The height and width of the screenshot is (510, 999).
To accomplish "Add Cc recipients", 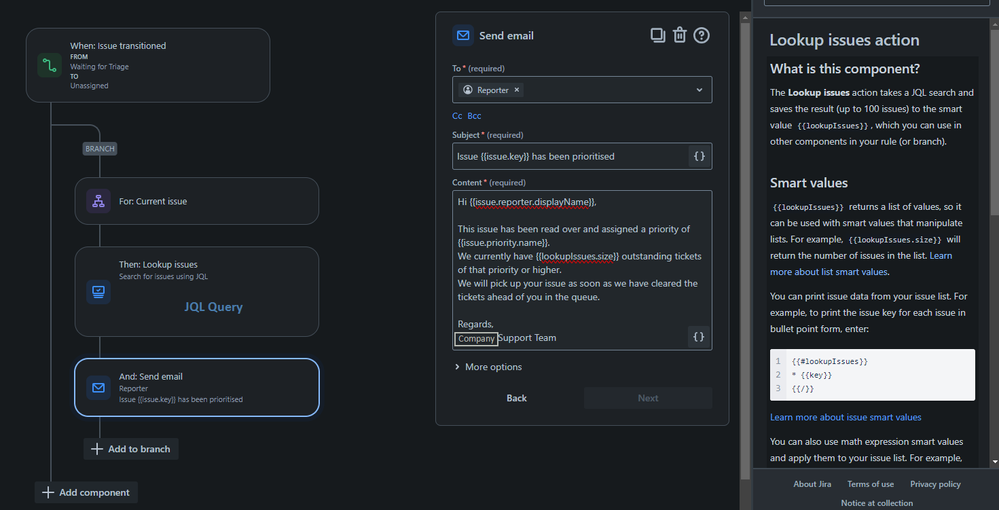I will pyautogui.click(x=457, y=116).
